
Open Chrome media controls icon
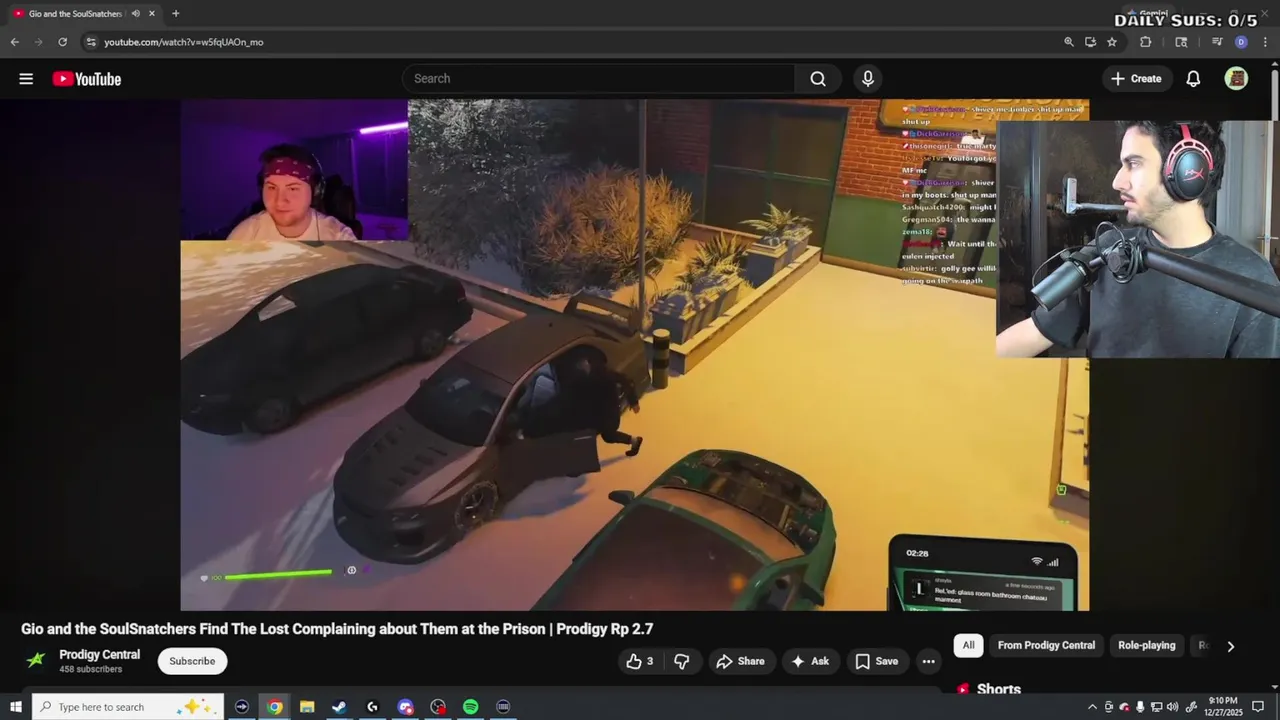[x=1217, y=42]
